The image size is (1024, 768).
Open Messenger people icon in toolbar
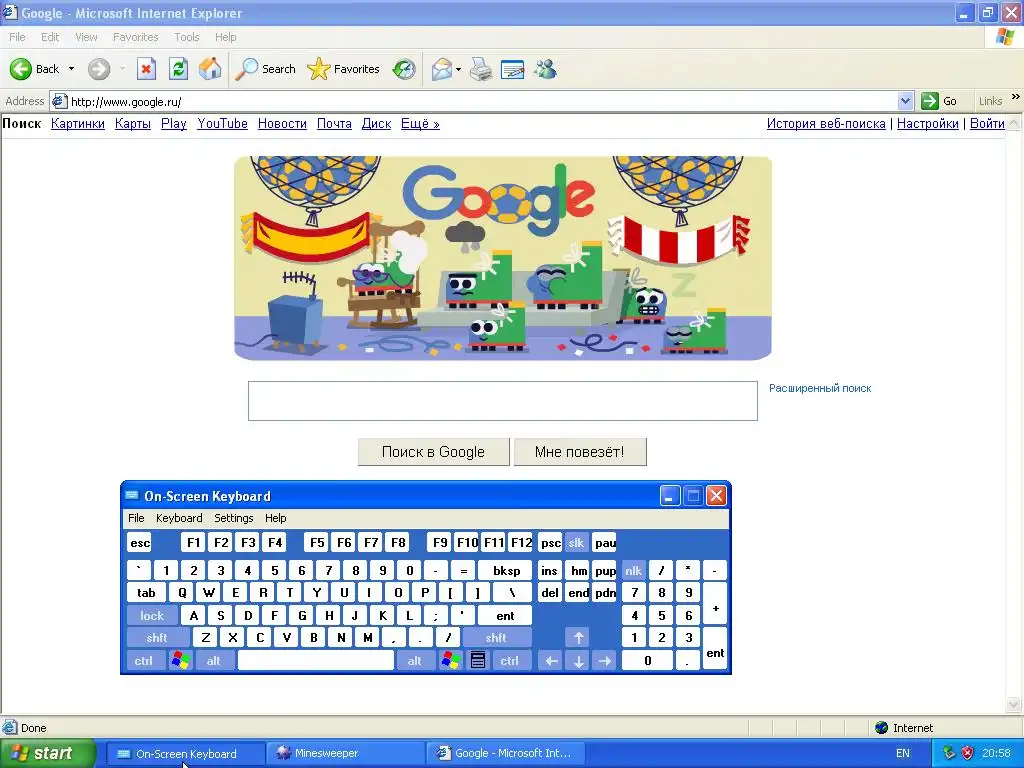tap(545, 69)
